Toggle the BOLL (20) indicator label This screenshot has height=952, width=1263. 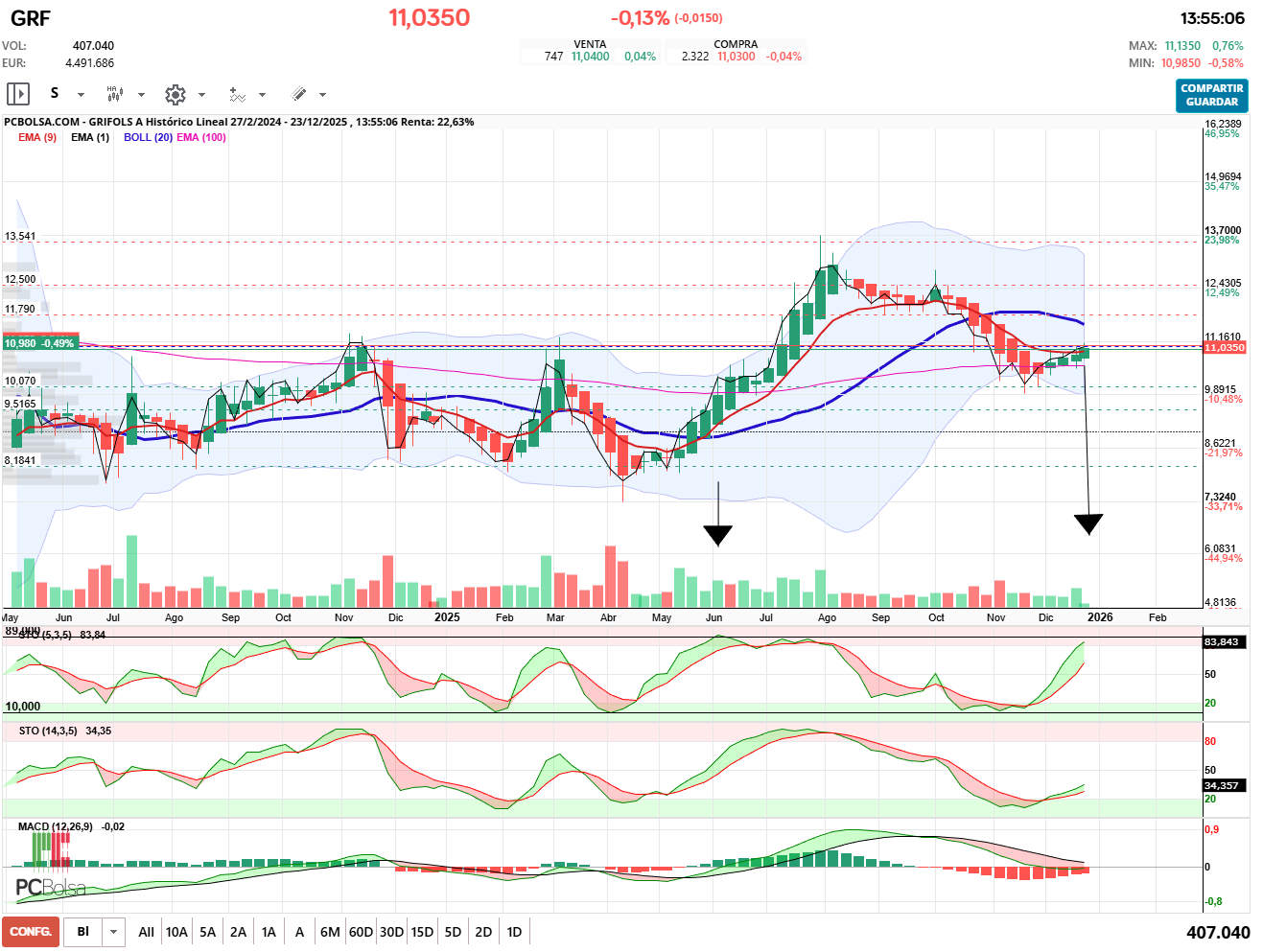(148, 137)
